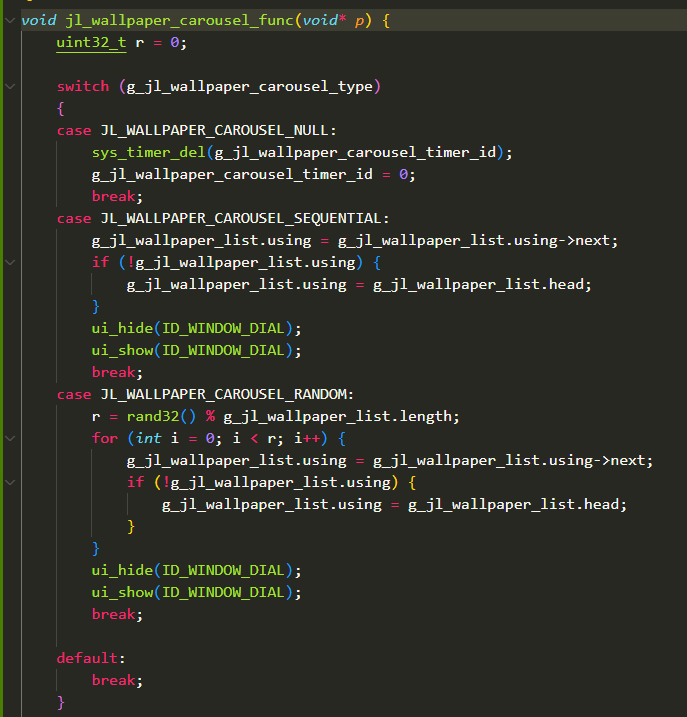Click the switch keyword
The width and height of the screenshot is (687, 717).
[x=83, y=86]
